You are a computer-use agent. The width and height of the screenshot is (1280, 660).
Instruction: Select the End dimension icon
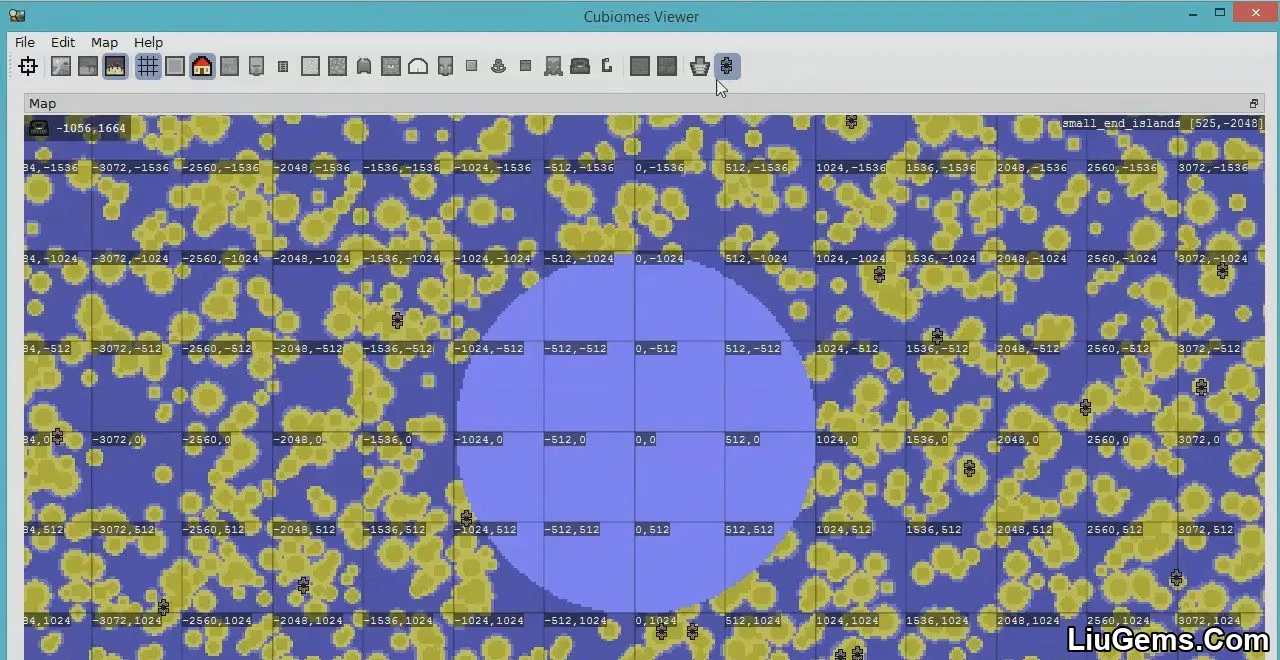(x=115, y=67)
